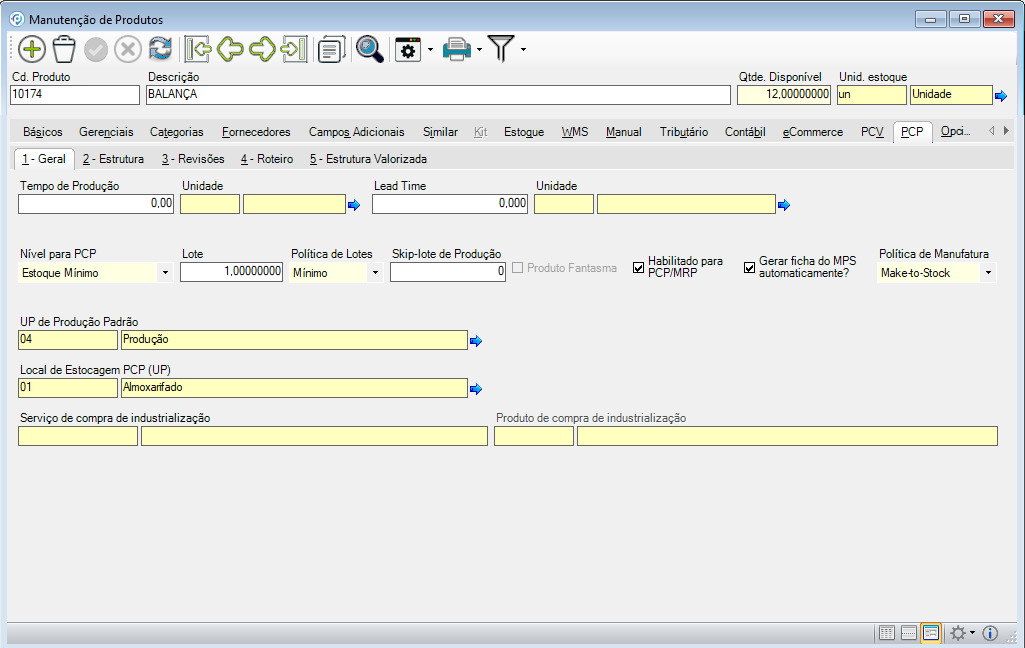Screen dimensions: 1025x648
Task: Expand the filter options dropdown arrow
Action: [523, 50]
